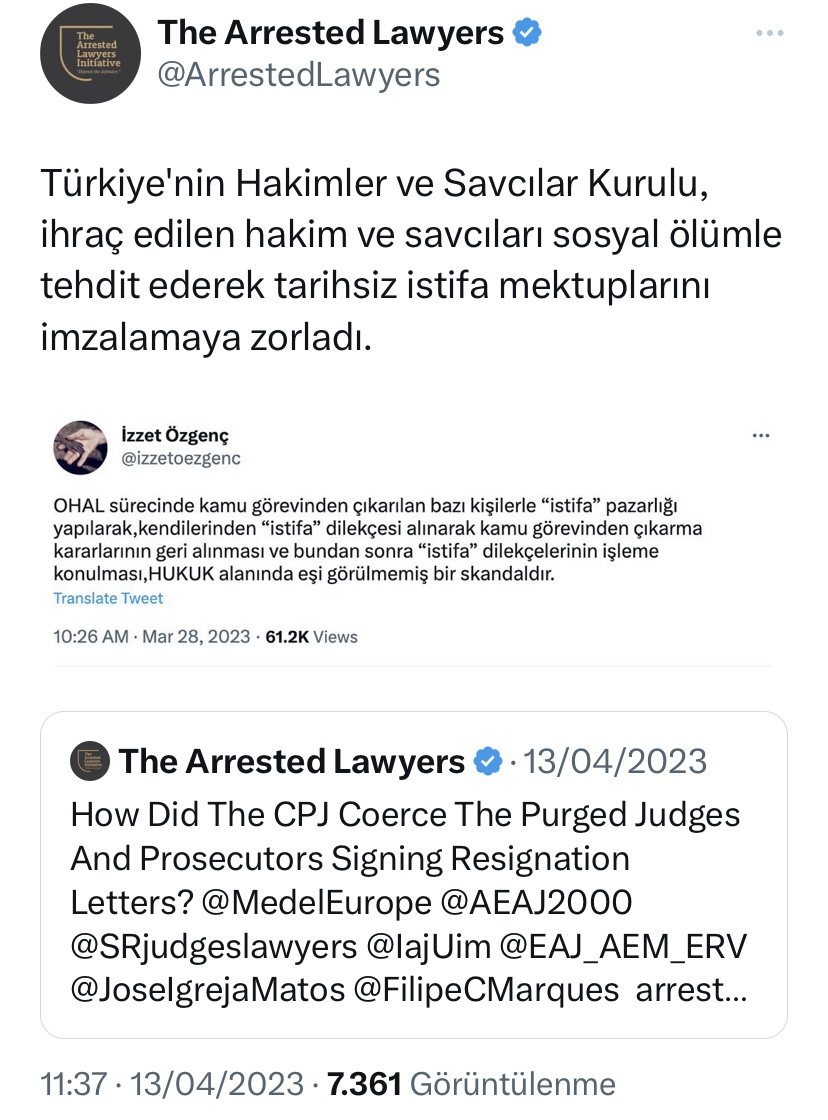Click the @FilipeCMarques mention
This screenshot has height=1120, width=828.
tap(487, 990)
